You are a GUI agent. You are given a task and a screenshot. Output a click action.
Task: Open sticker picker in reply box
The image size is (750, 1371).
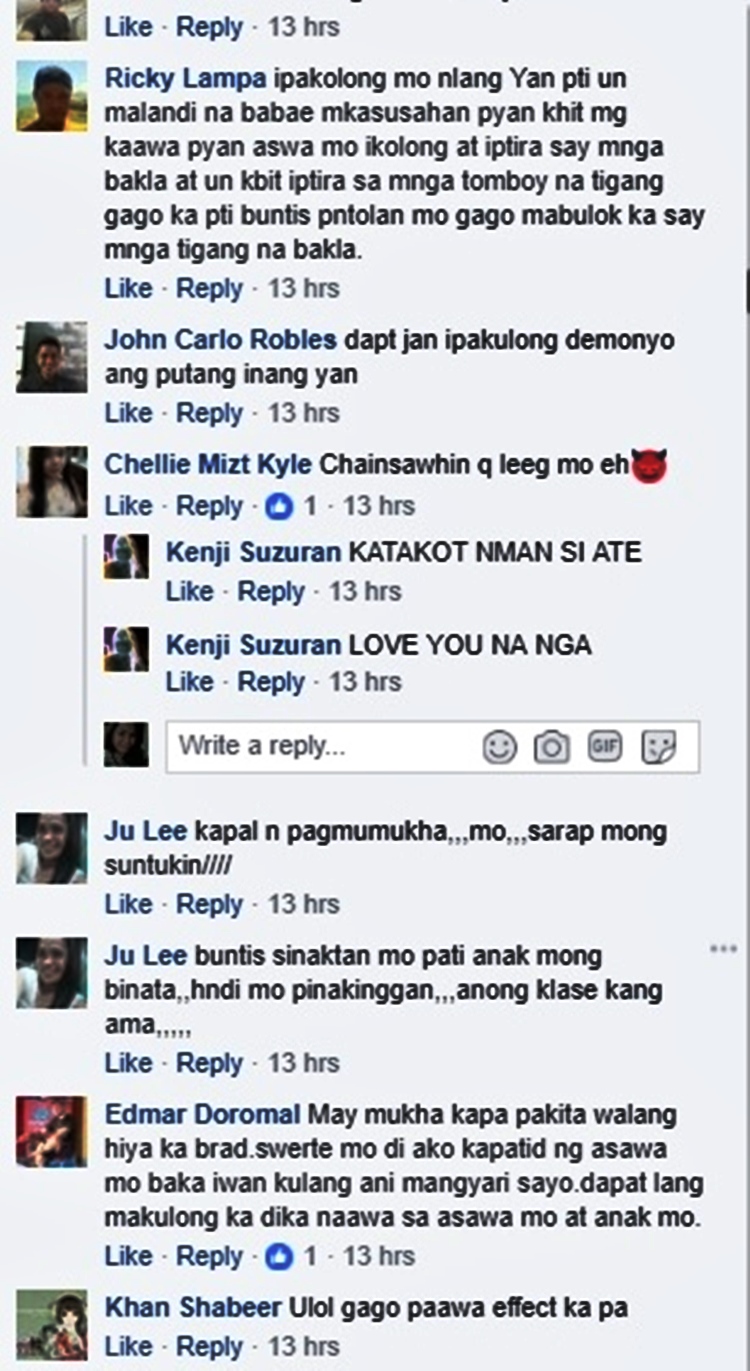coord(658,746)
